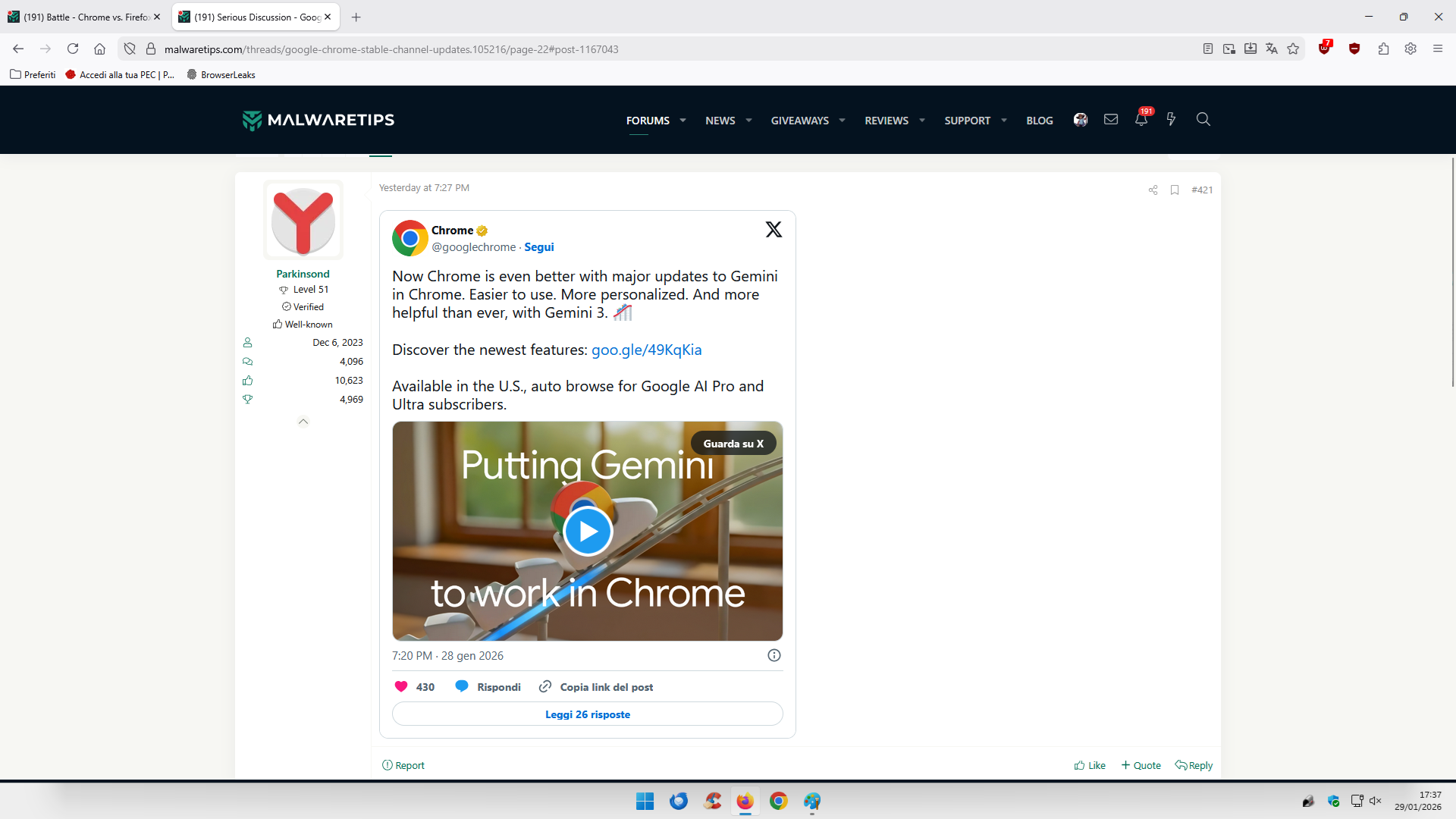The height and width of the screenshot is (819, 1456).
Task: Open the extensions puzzle menu
Action: [1383, 49]
